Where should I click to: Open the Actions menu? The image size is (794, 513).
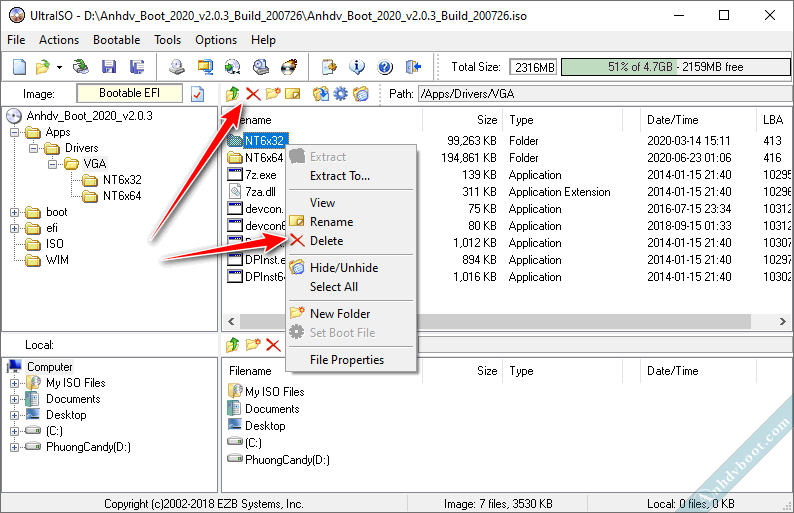(59, 40)
